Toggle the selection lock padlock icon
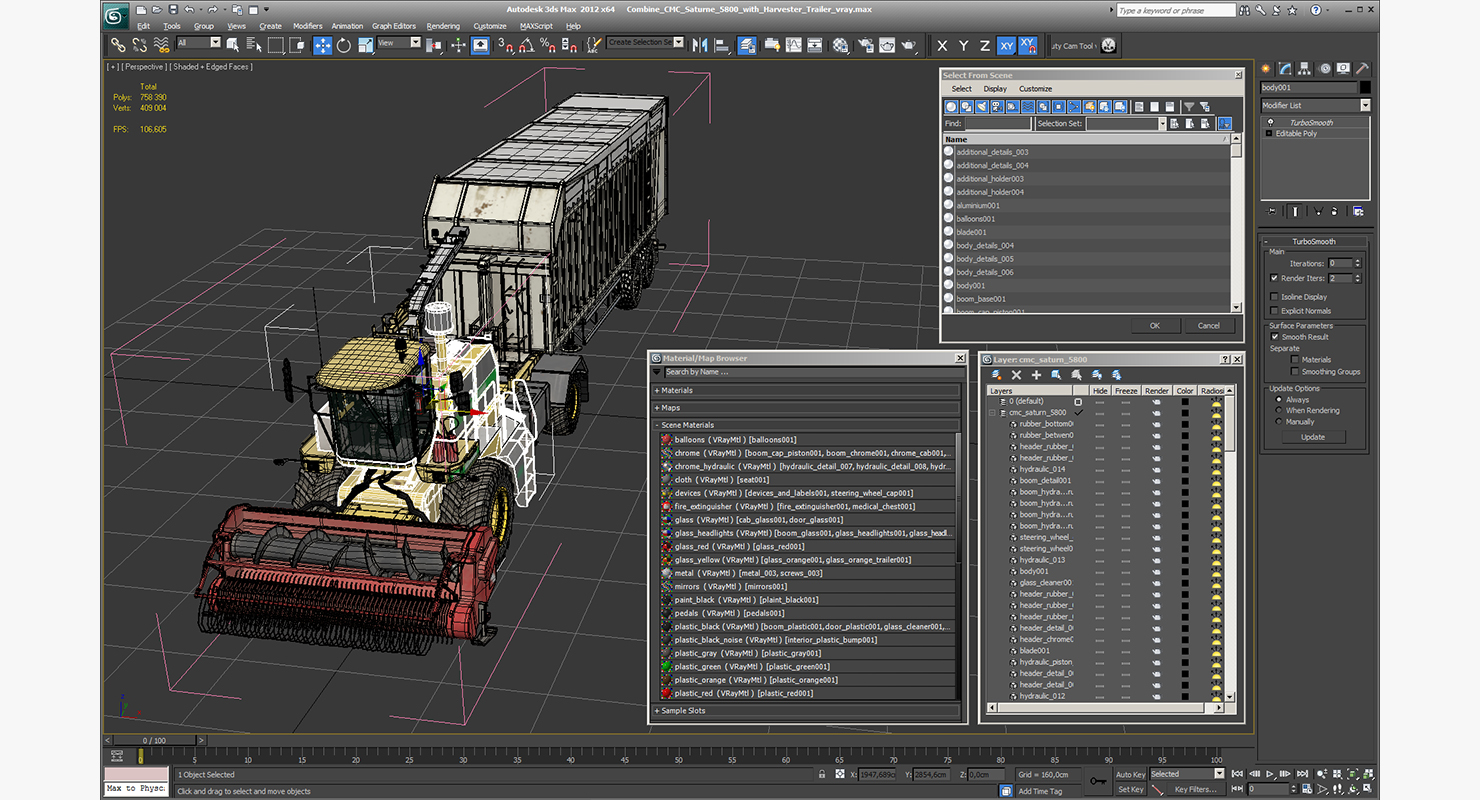The height and width of the screenshot is (800, 1480). coord(822,774)
